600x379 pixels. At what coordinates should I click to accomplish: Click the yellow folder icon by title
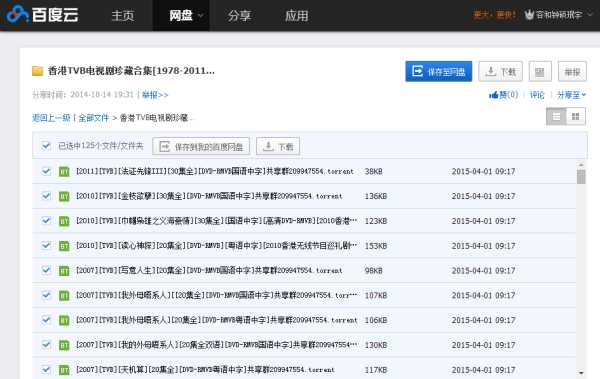pyautogui.click(x=37, y=71)
